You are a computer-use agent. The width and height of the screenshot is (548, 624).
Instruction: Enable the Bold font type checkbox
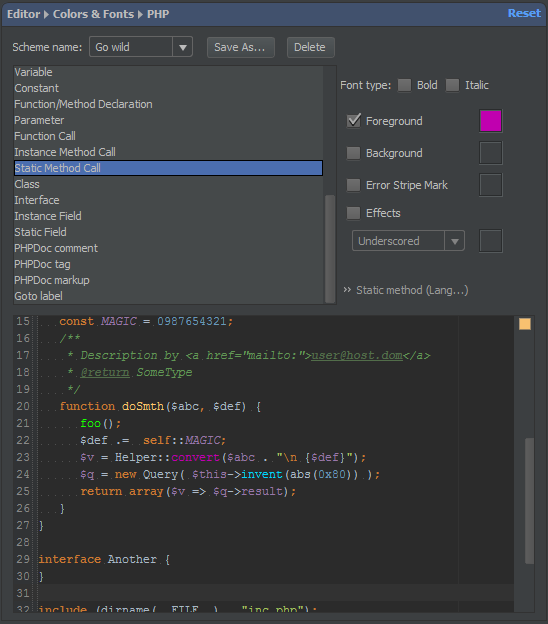click(404, 85)
